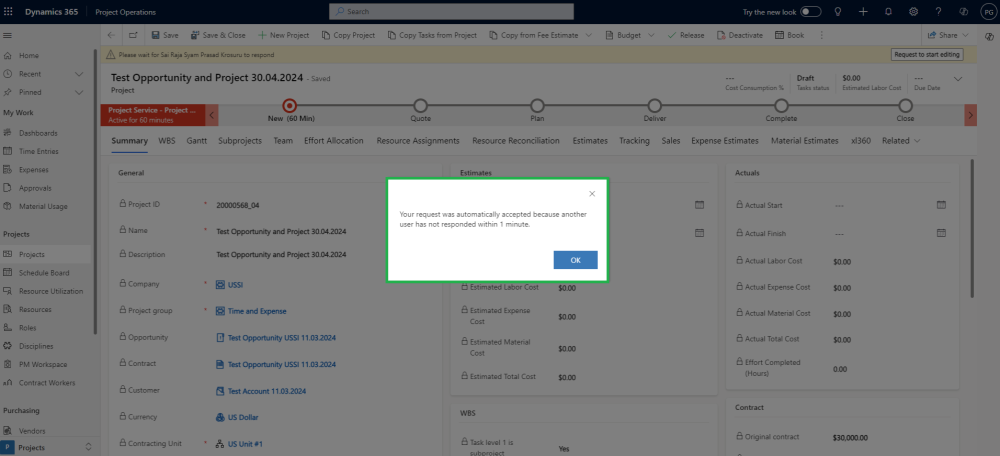The width and height of the screenshot is (1000, 456).
Task: Click Copy Project command
Action: 348,35
